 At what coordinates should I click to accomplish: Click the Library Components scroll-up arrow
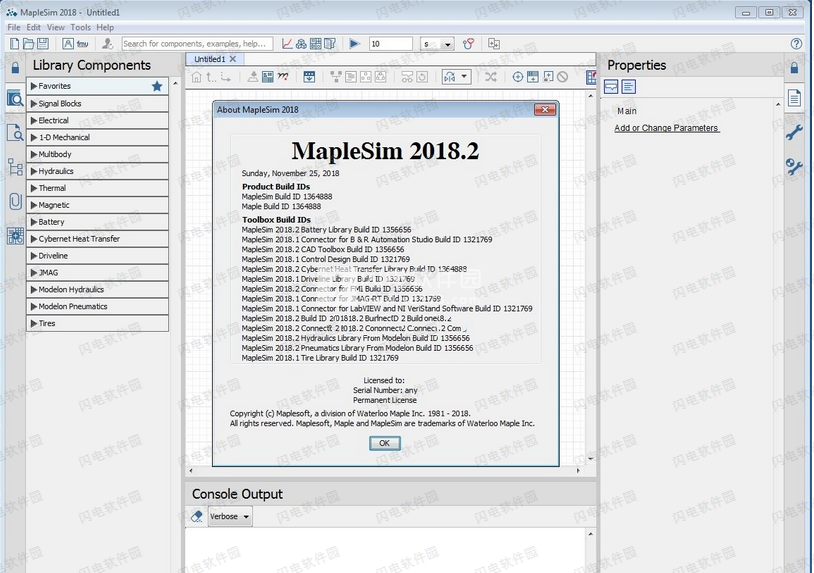(x=175, y=84)
